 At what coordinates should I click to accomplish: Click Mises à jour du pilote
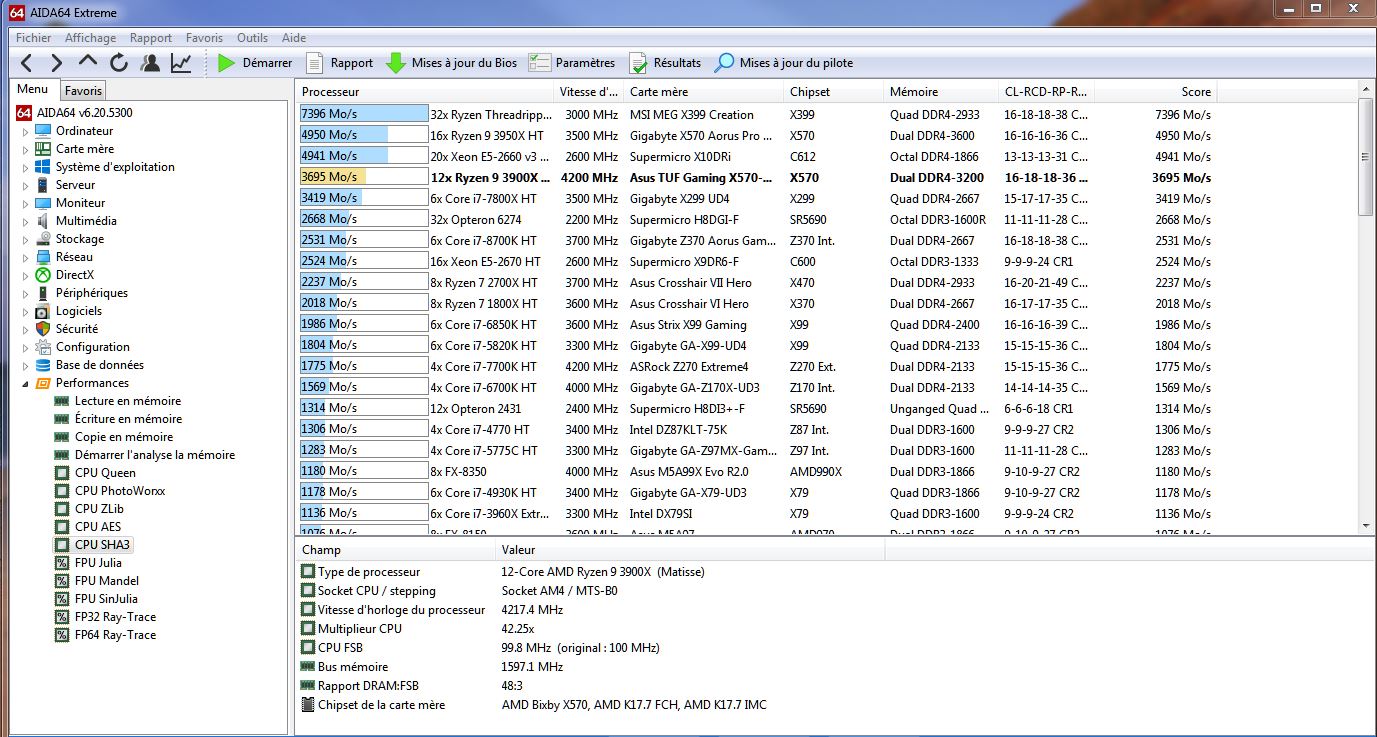(x=784, y=63)
